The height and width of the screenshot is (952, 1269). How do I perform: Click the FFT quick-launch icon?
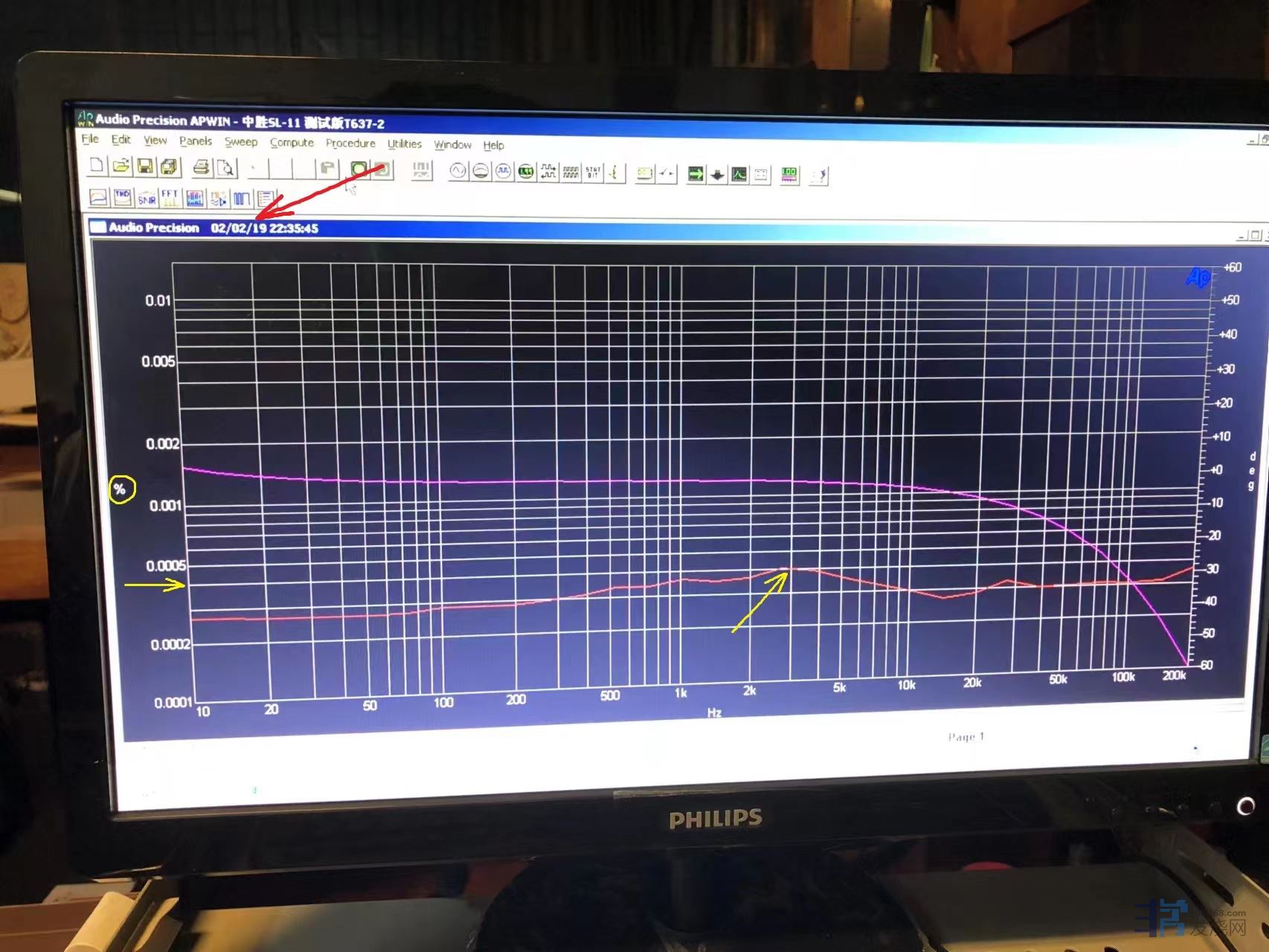(170, 198)
